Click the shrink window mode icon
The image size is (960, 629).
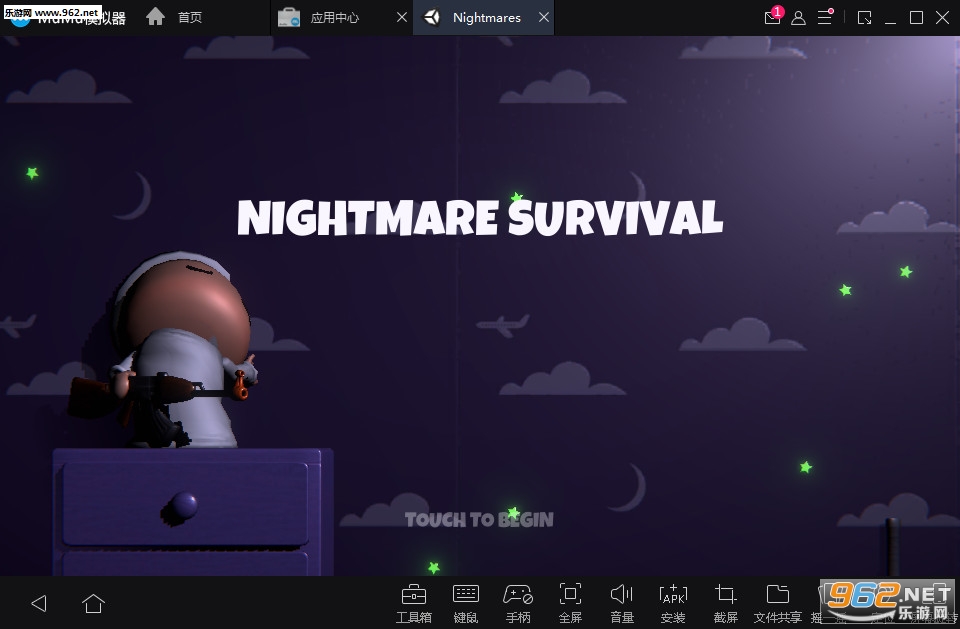click(864, 18)
